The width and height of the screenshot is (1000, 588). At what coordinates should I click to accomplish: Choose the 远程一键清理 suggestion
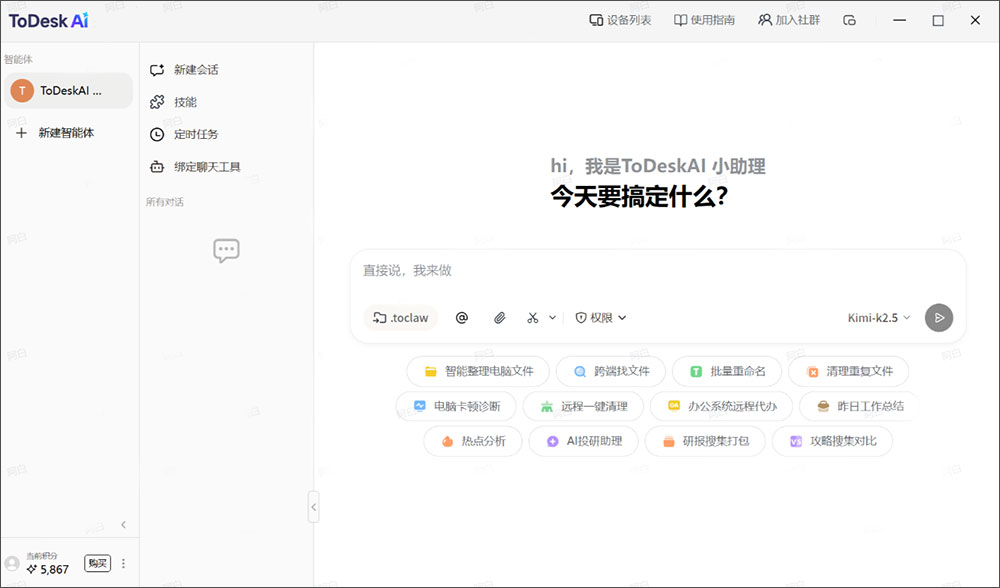point(583,406)
